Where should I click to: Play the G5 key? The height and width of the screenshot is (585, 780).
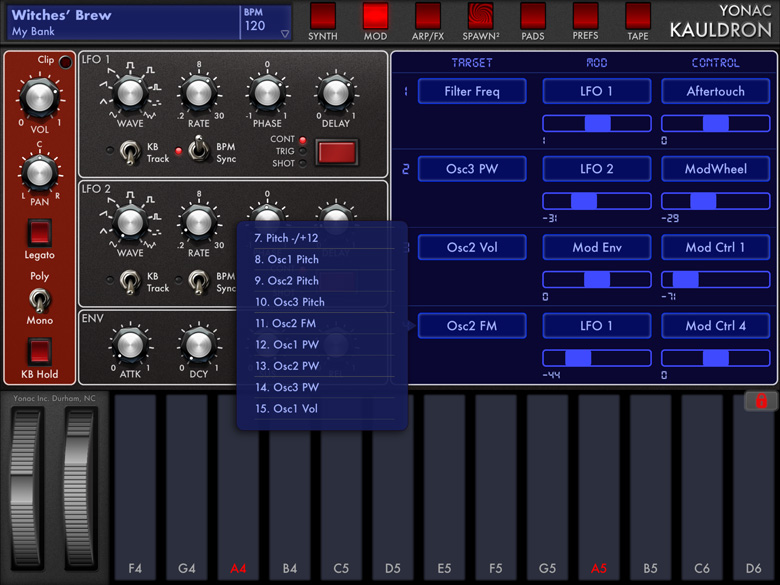[x=547, y=487]
